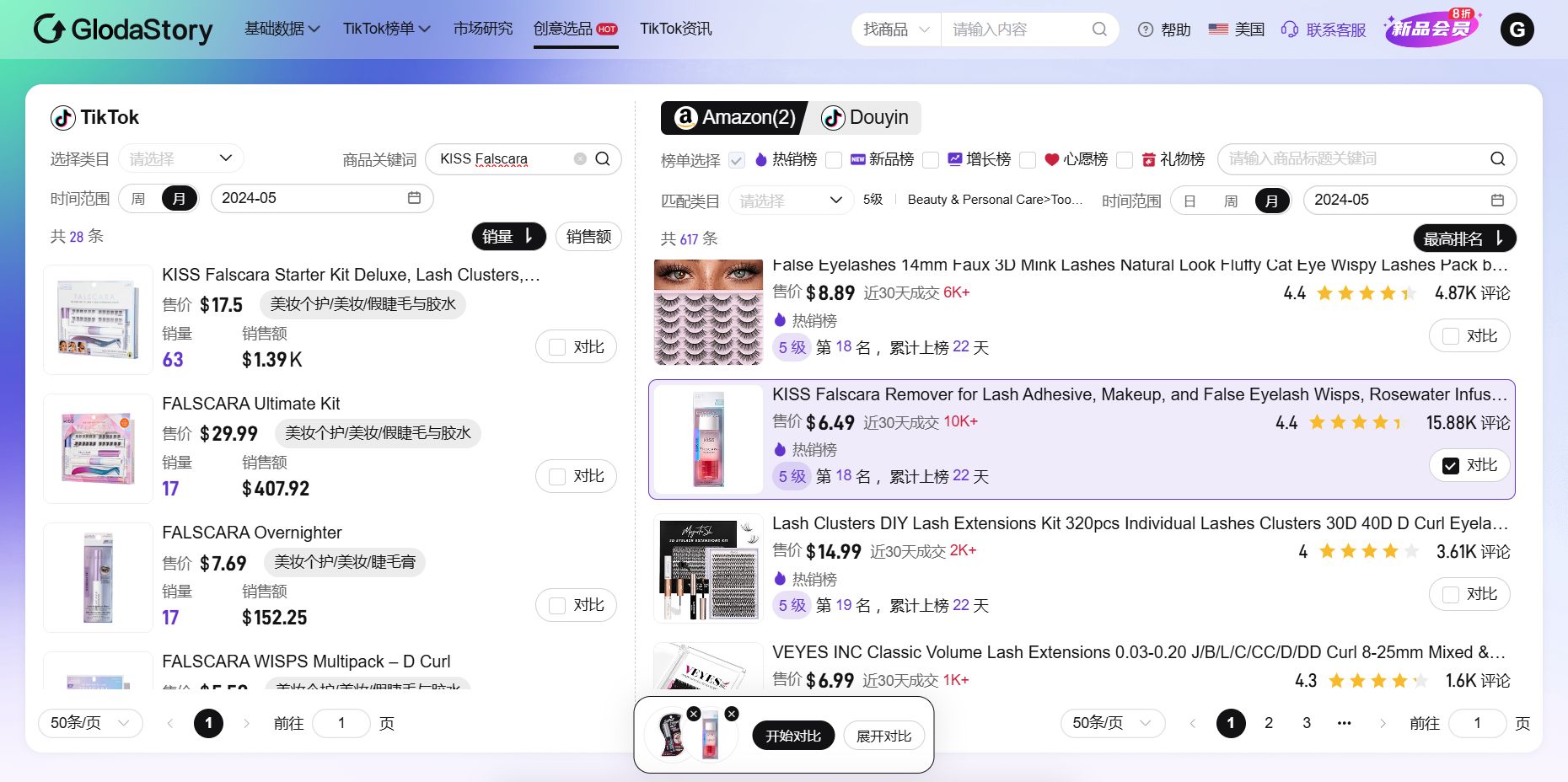Open TikTok date picker calendar icon

point(414,198)
